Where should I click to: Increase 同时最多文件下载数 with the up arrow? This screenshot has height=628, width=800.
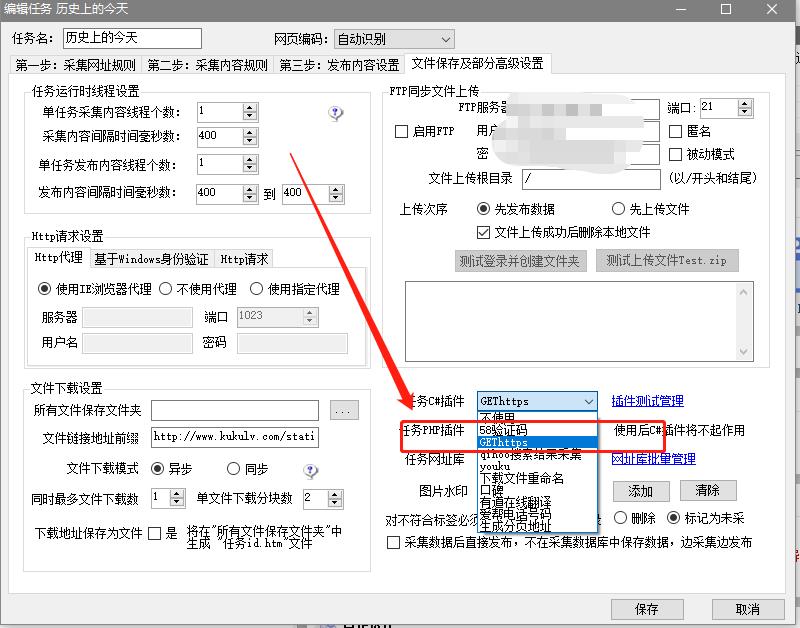pos(177,494)
